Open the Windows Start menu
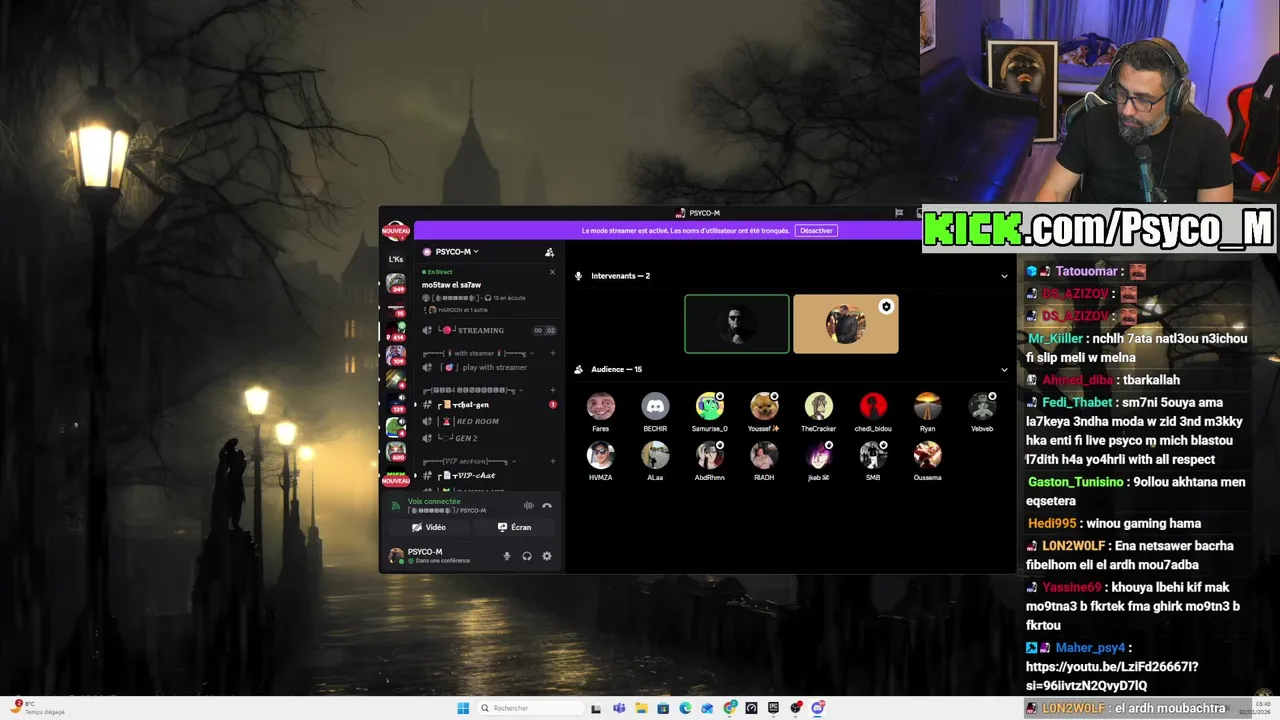1280x720 pixels. (x=463, y=708)
